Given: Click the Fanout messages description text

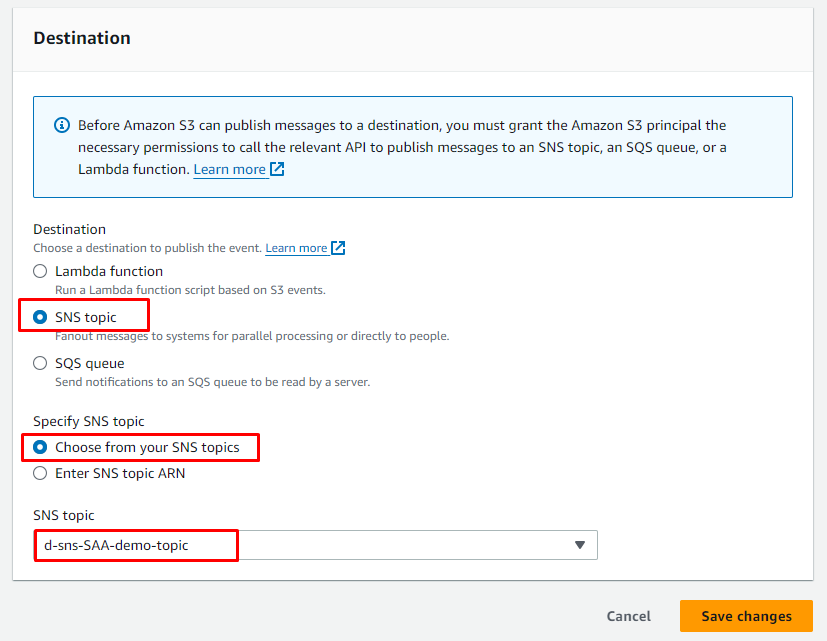Looking at the screenshot, I should coord(252,336).
